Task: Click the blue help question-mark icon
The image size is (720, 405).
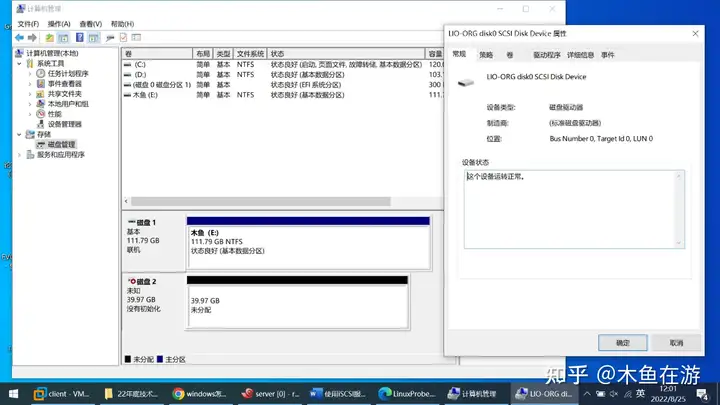Action: click(79, 38)
